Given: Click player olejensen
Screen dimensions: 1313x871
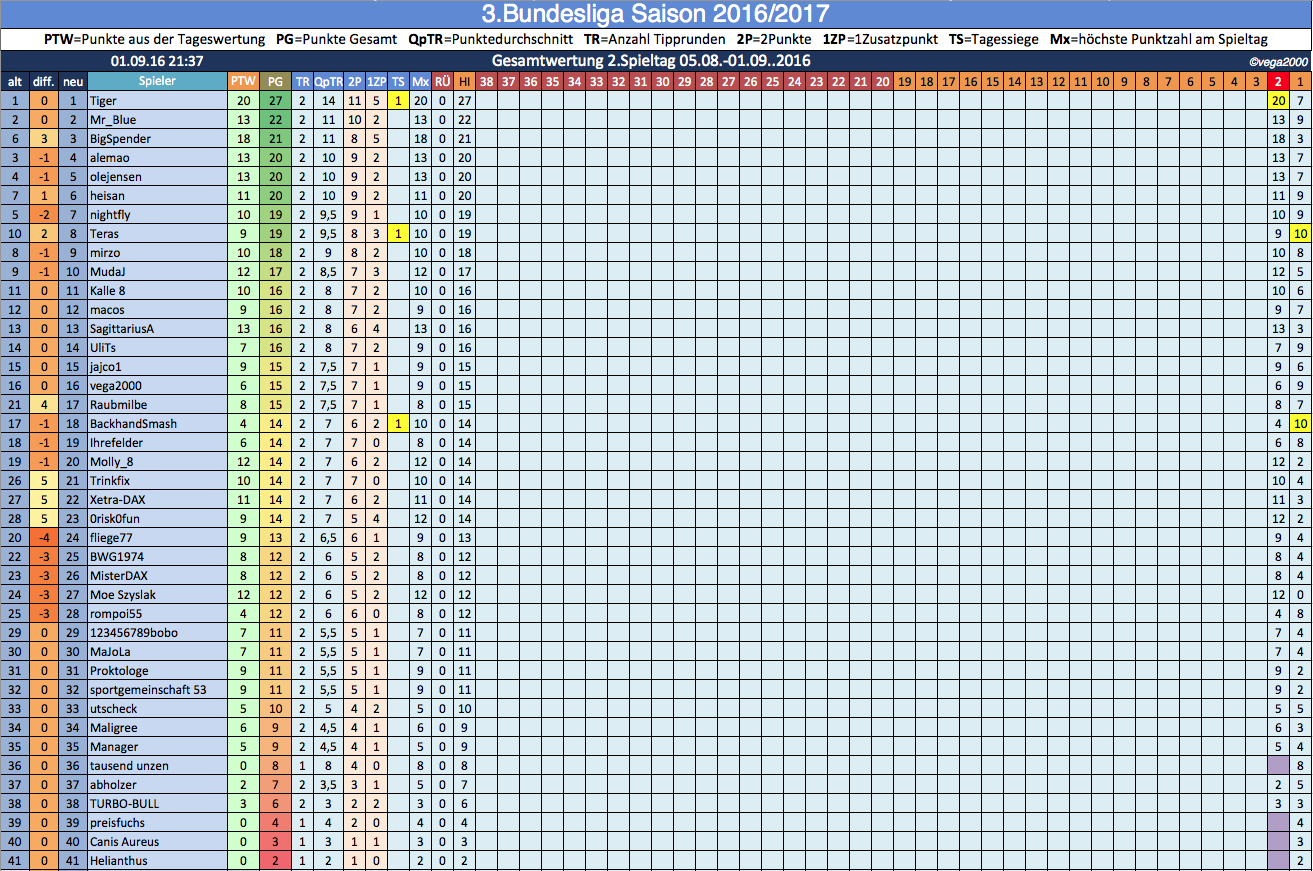Looking at the screenshot, I should point(115,177).
